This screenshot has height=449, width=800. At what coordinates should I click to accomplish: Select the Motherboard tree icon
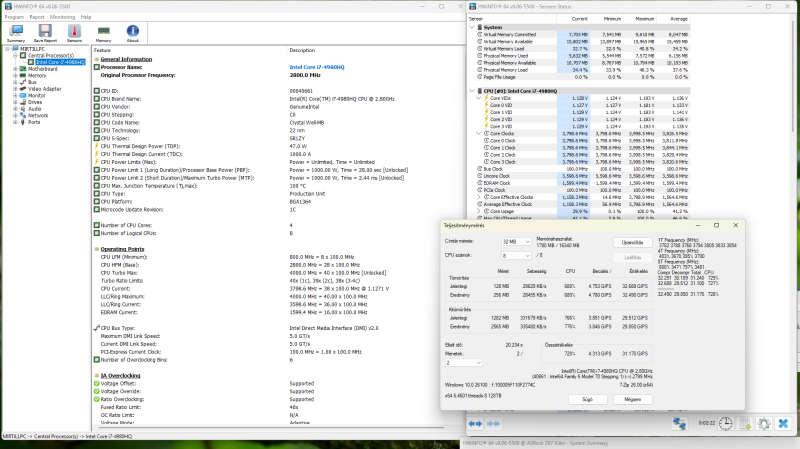click(23, 69)
